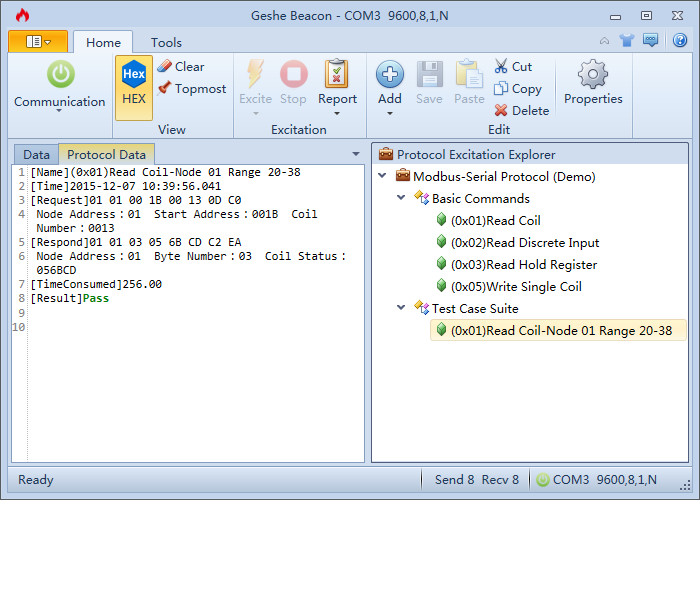
Task: Click green gem icon beside (0x02)Read Discrete Input
Action: point(441,242)
